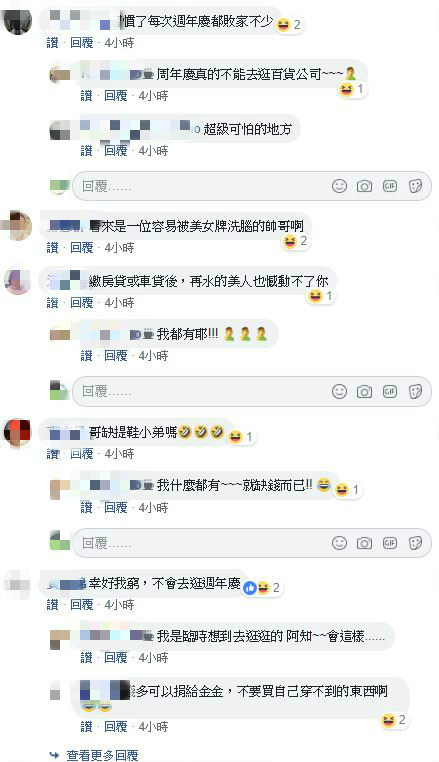Open emoji picker in first reply box
439x762 pixels.
pyautogui.click(x=339, y=186)
